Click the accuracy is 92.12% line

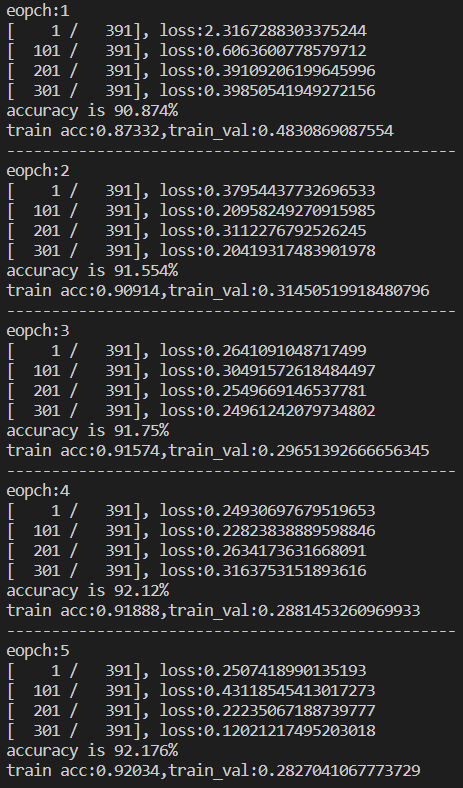87,590
